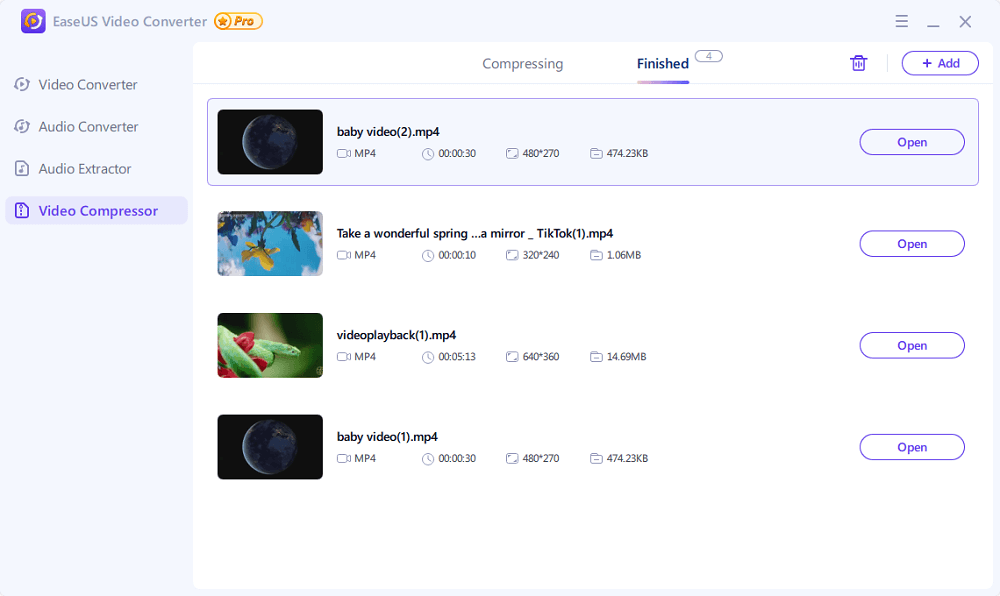The height and width of the screenshot is (596, 1000).
Task: Select the Finished tab
Action: [x=662, y=64]
